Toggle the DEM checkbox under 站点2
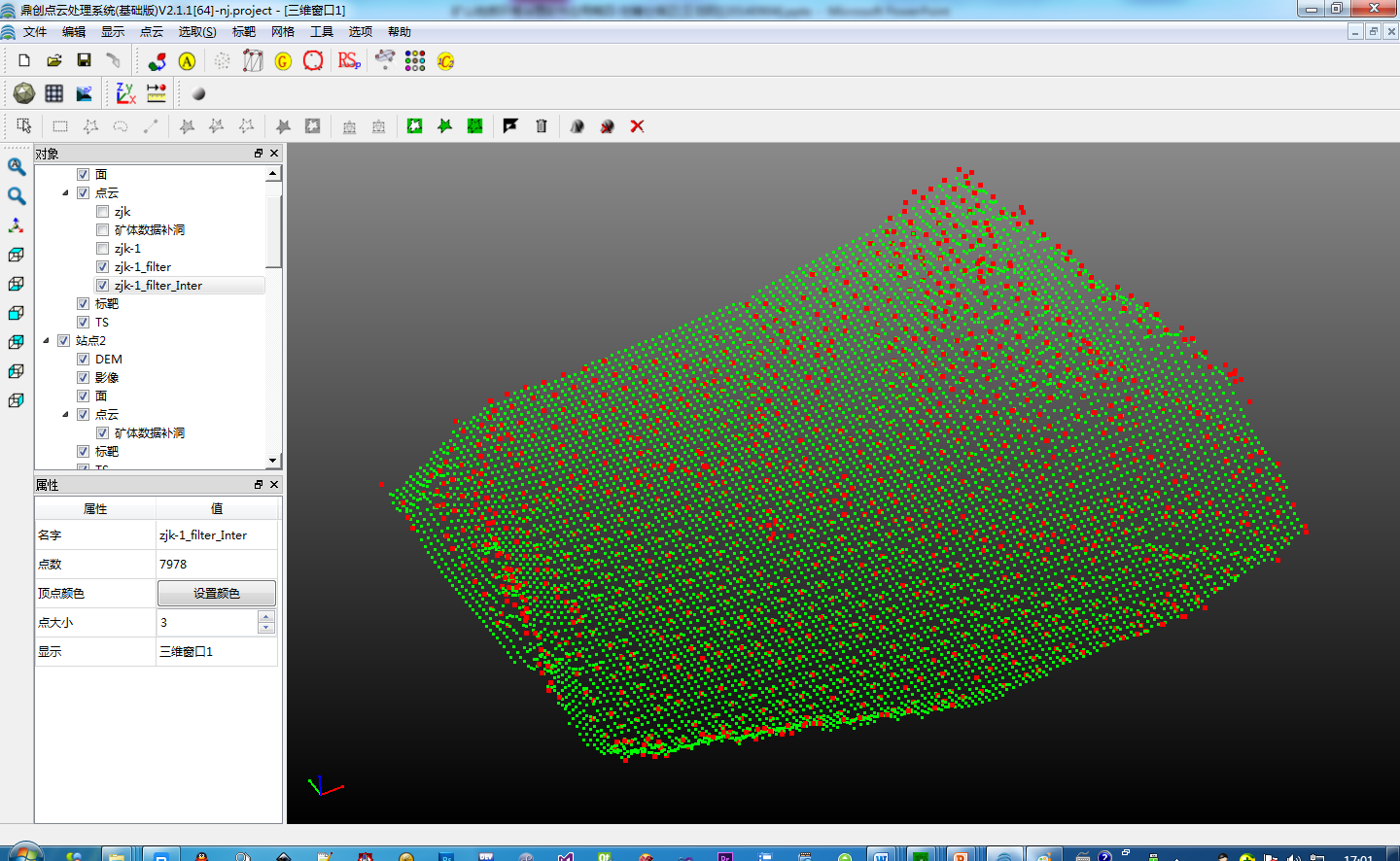The height and width of the screenshot is (861, 1400). pos(84,360)
